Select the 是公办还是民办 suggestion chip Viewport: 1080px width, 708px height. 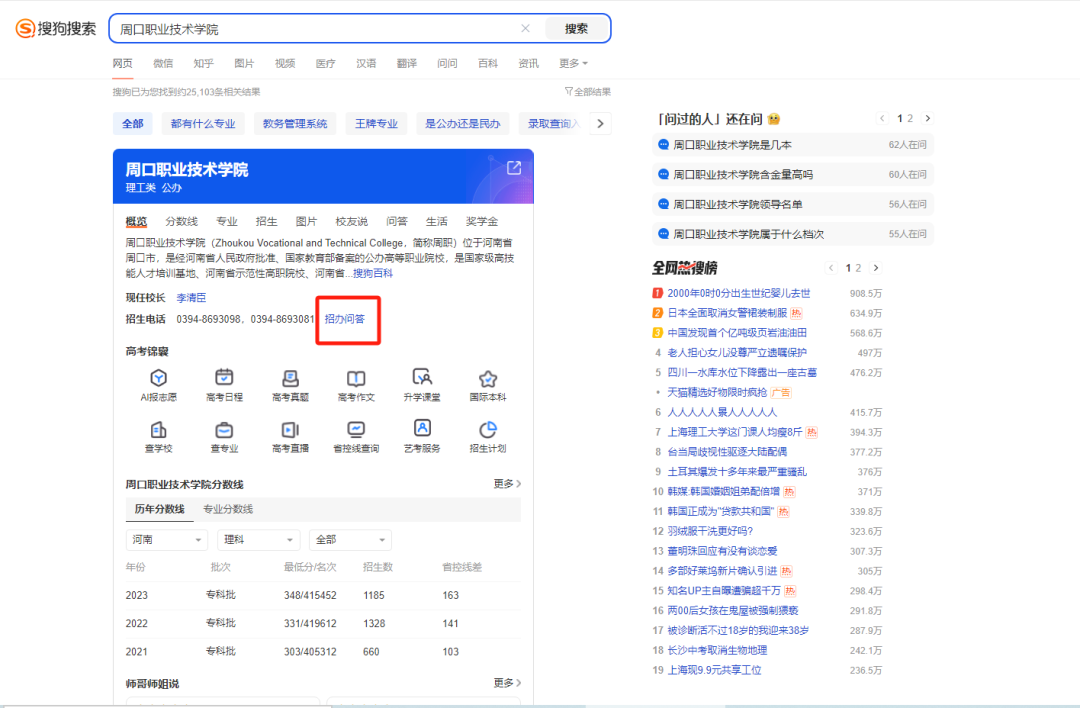(463, 124)
